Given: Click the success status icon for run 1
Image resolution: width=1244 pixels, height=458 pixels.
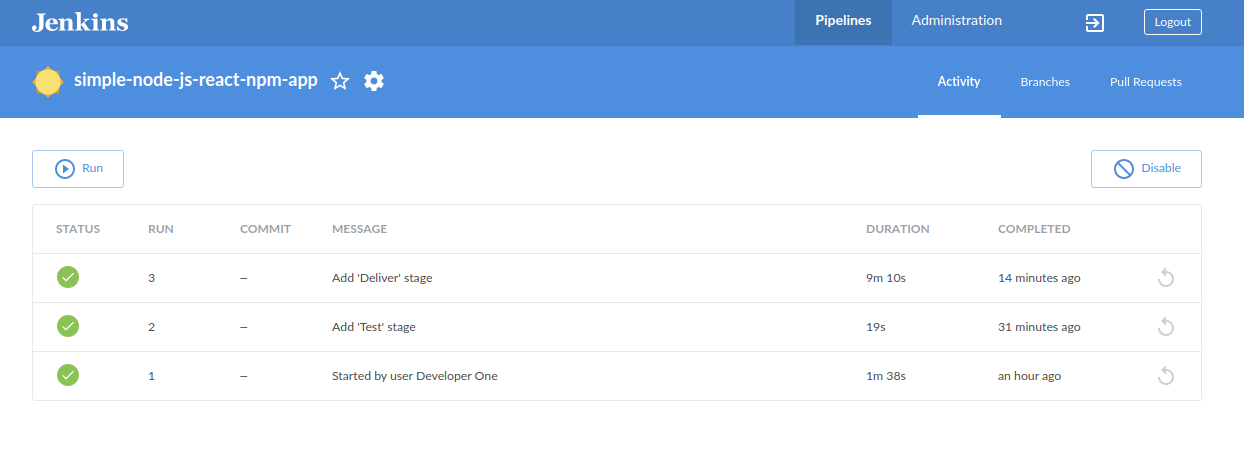Looking at the screenshot, I should [68, 375].
